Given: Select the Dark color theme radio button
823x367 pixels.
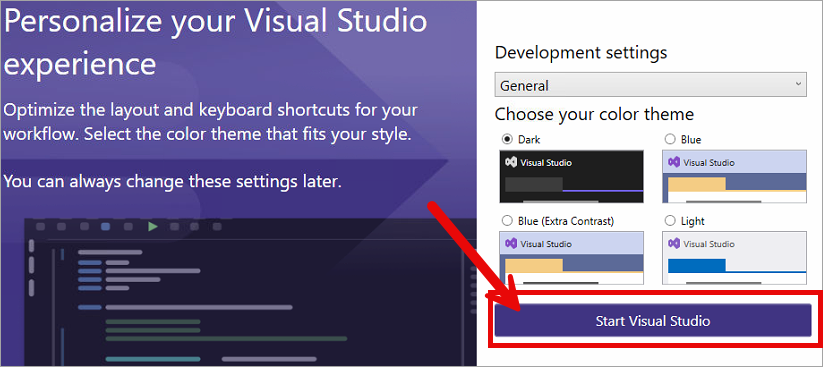Looking at the screenshot, I should [x=507, y=140].
